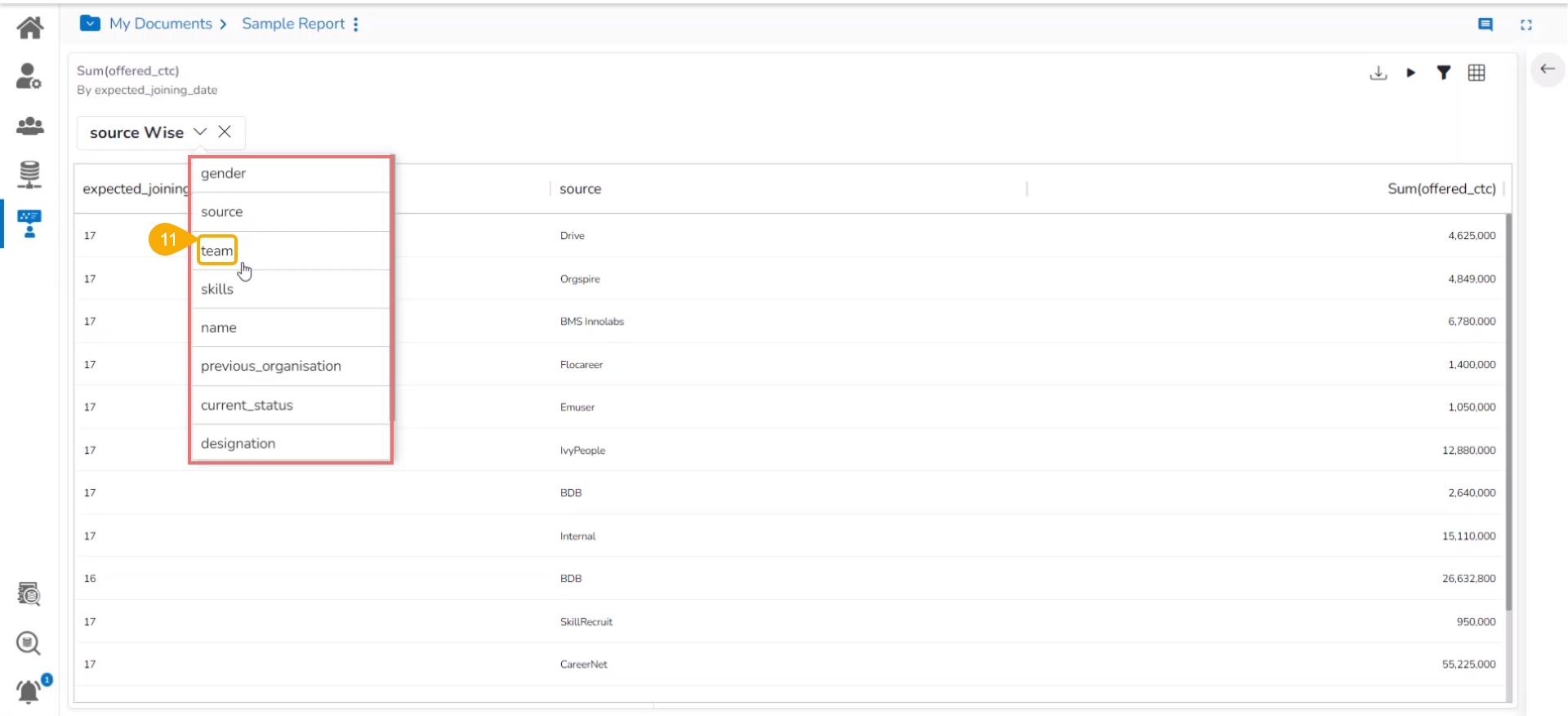Click the dropdown list scrollbar

[x=392, y=290]
